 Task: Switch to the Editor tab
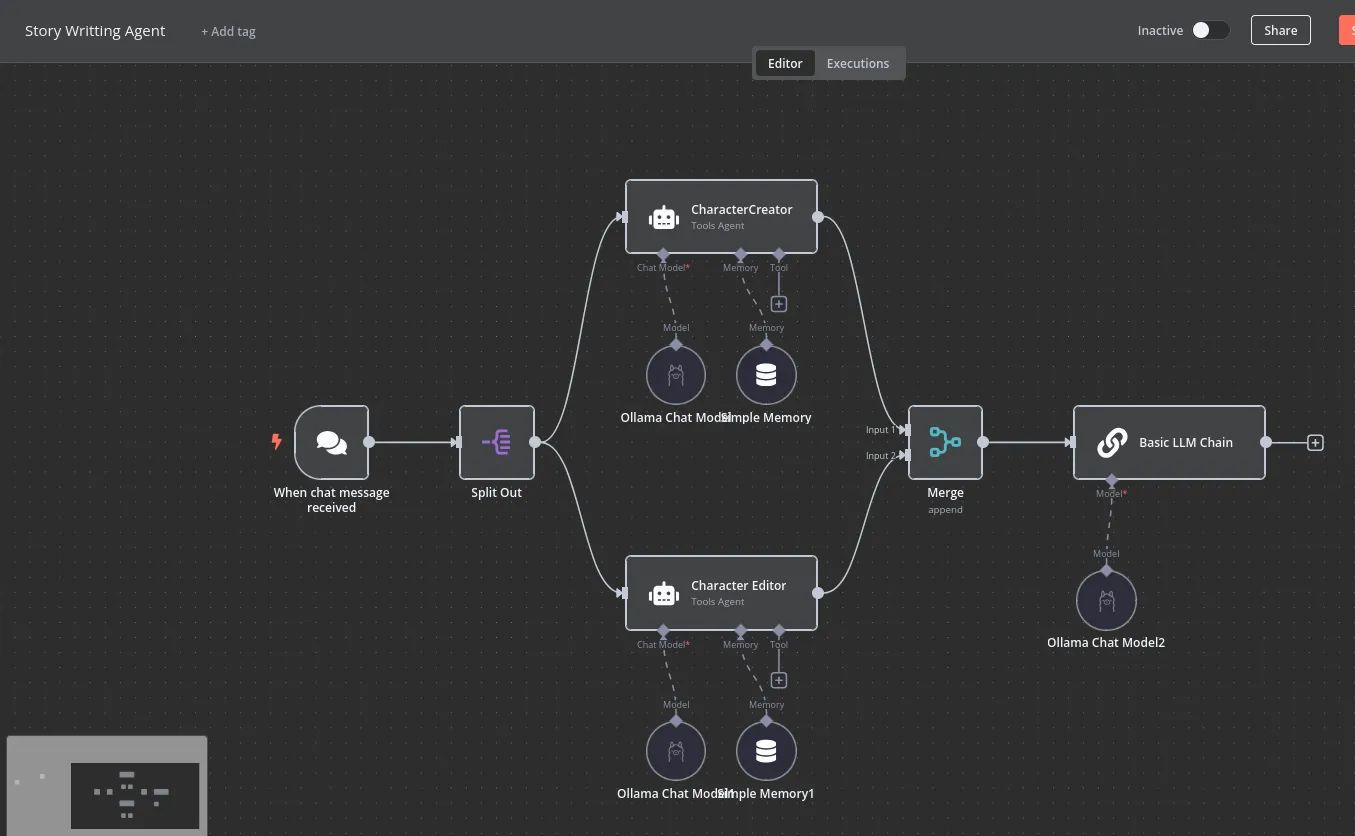[785, 63]
